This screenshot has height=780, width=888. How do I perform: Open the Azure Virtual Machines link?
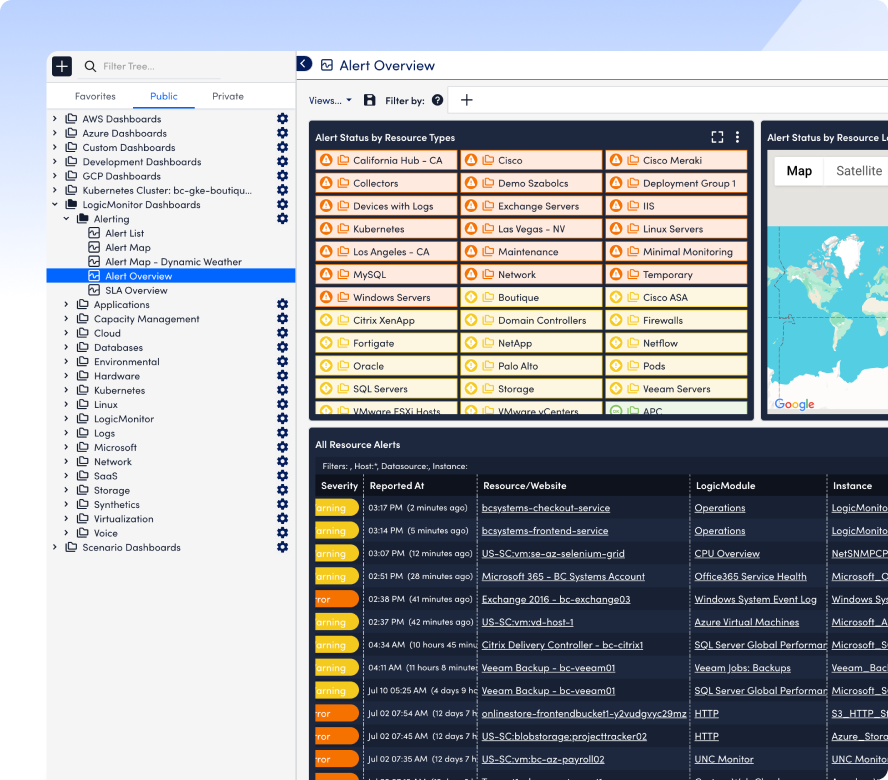point(746,622)
